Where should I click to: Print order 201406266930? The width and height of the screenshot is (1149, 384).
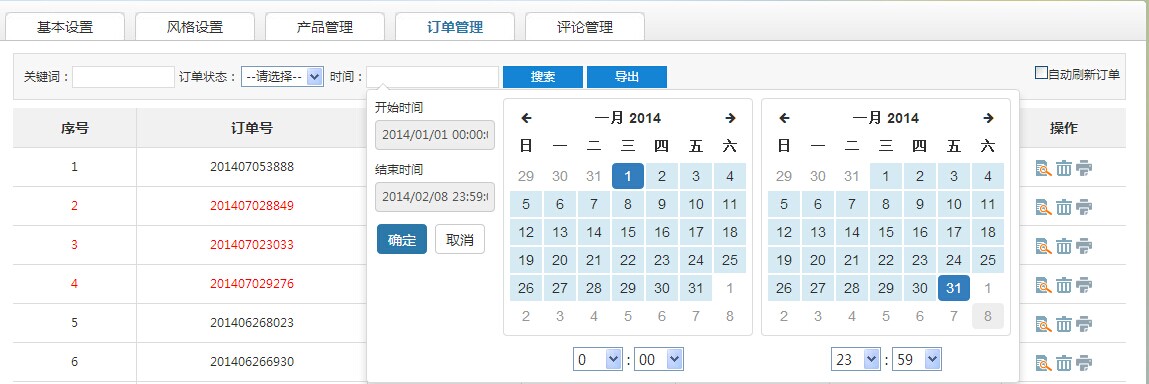1084,363
